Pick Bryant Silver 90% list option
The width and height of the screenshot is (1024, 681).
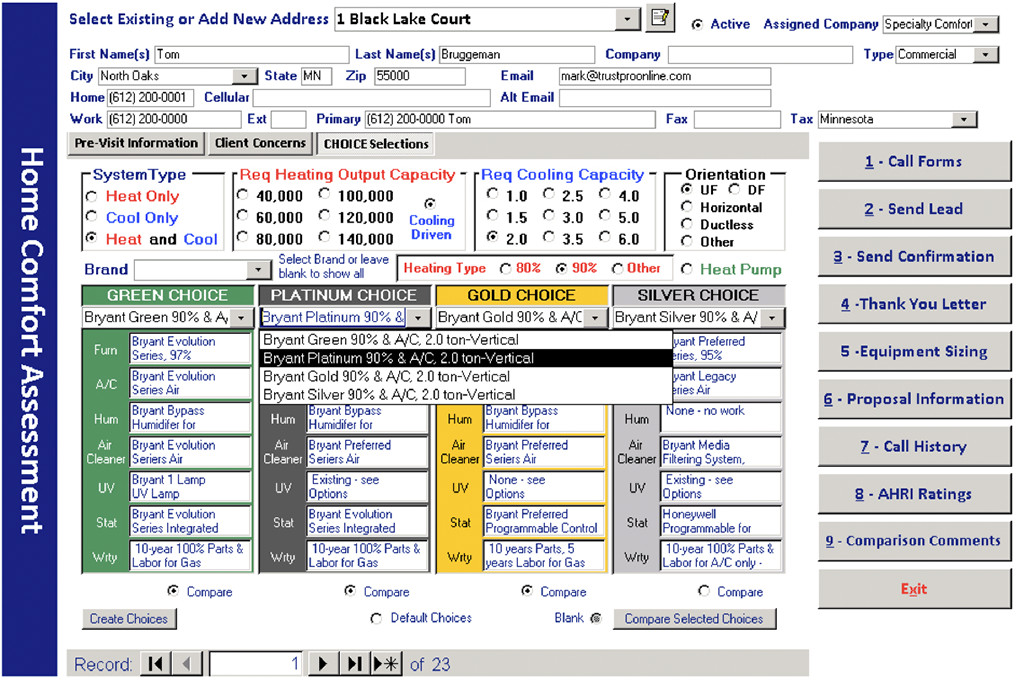coord(466,395)
